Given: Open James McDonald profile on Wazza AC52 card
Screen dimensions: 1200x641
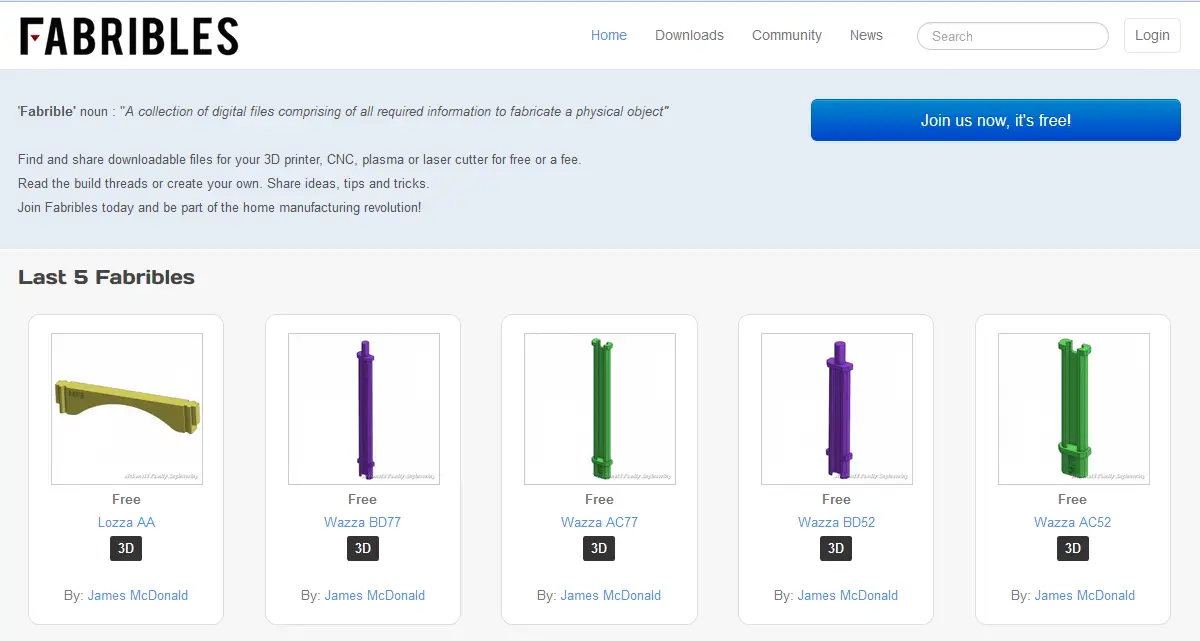Looking at the screenshot, I should 1085,595.
